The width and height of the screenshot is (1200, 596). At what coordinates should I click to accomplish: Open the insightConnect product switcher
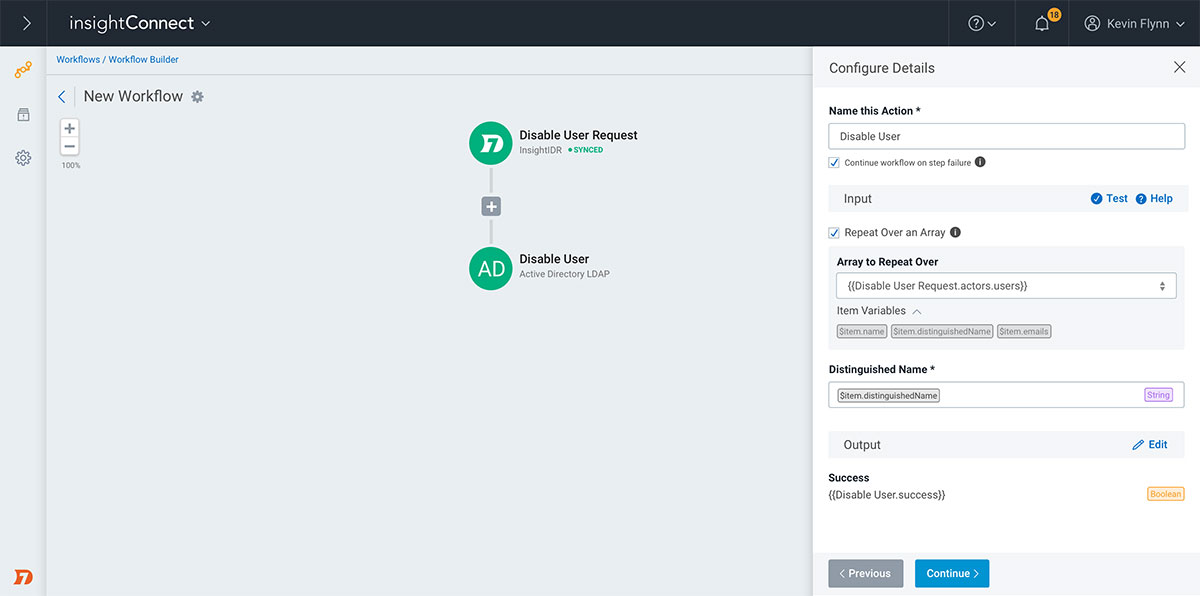point(140,23)
